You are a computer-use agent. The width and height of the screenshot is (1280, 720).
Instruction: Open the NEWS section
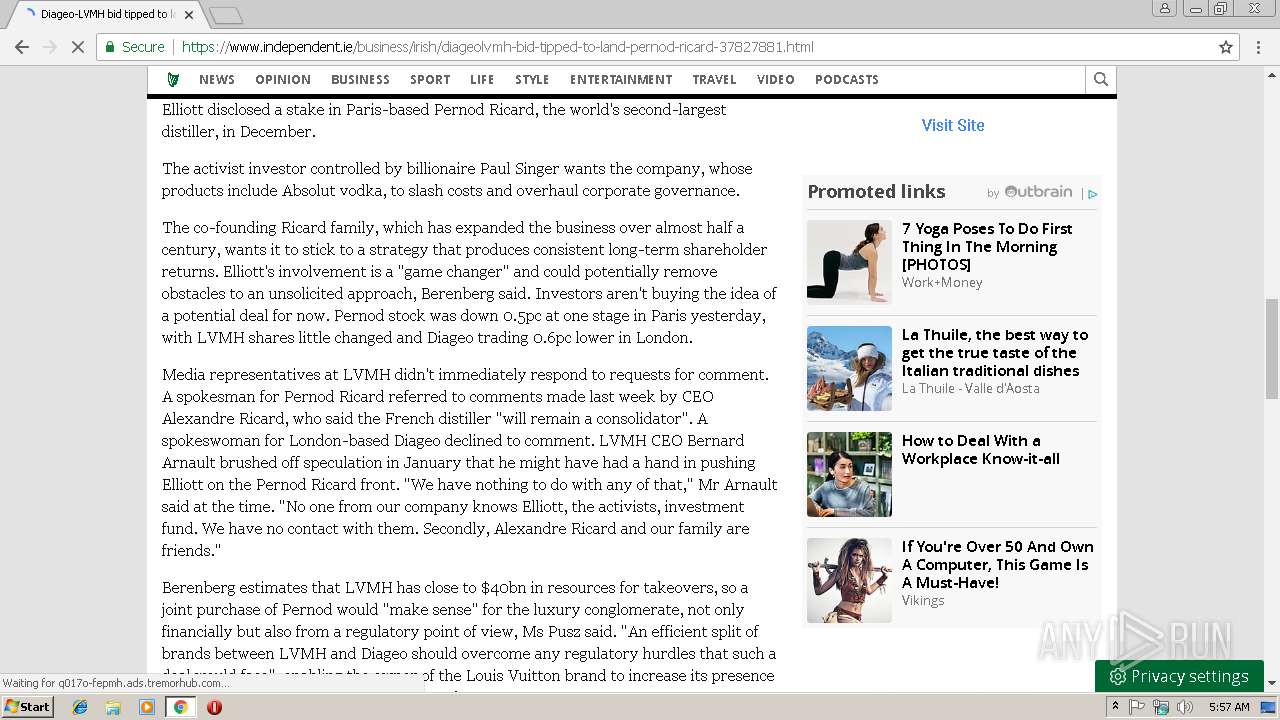[x=217, y=80]
